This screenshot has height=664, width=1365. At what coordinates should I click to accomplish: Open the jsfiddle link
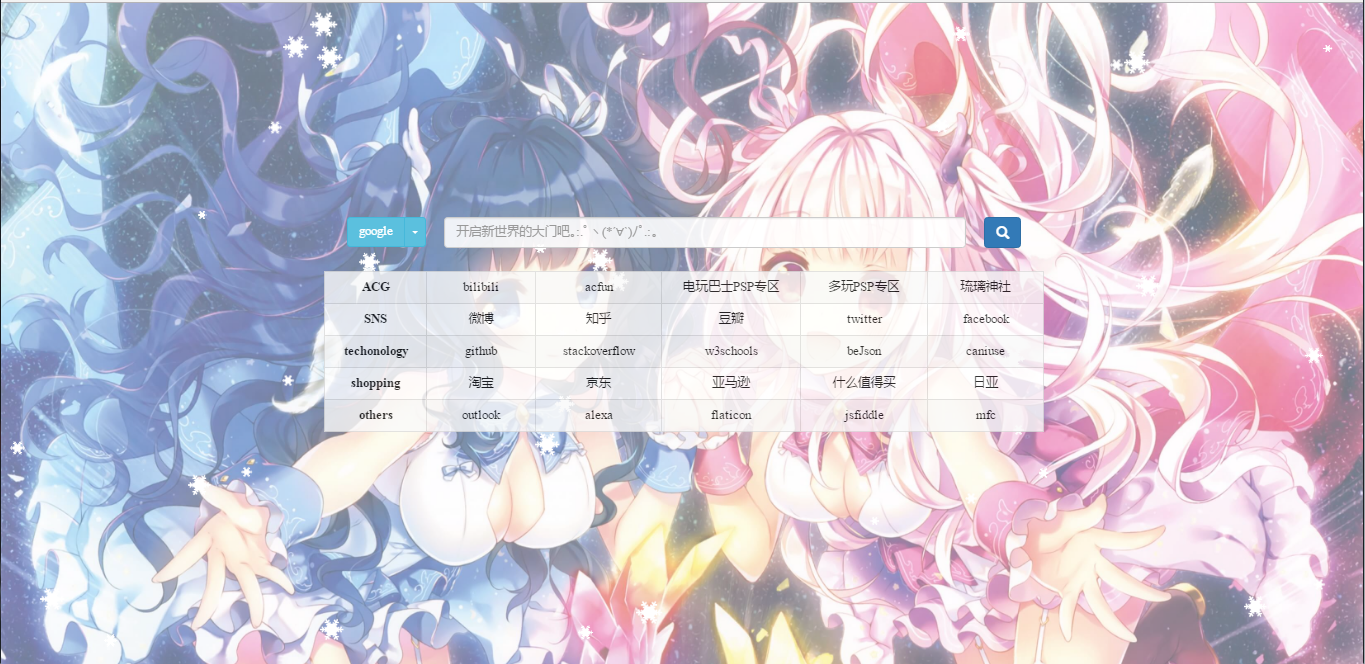click(864, 415)
